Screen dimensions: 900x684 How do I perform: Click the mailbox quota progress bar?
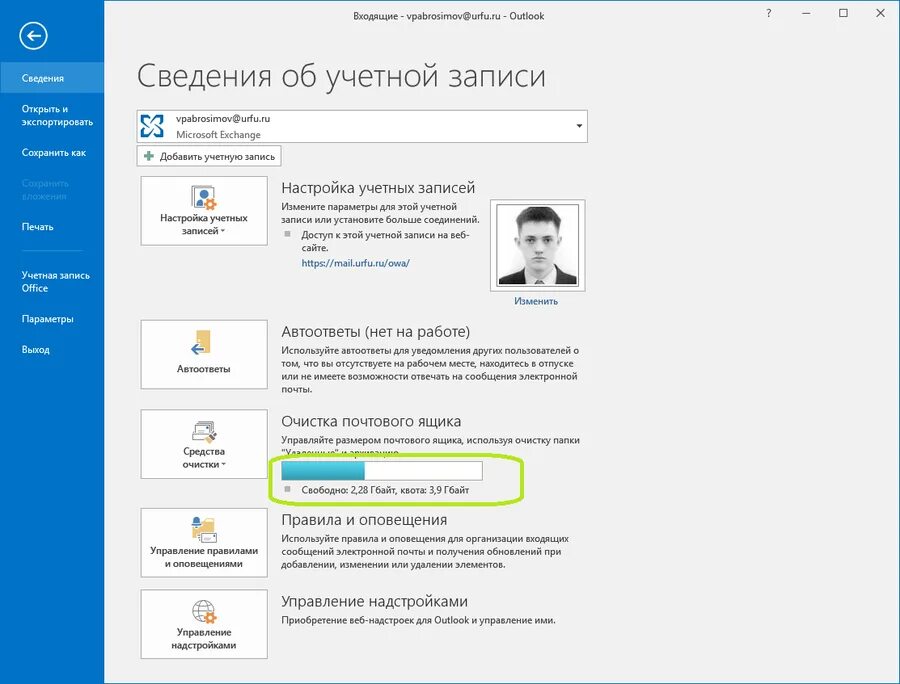pyautogui.click(x=382, y=471)
